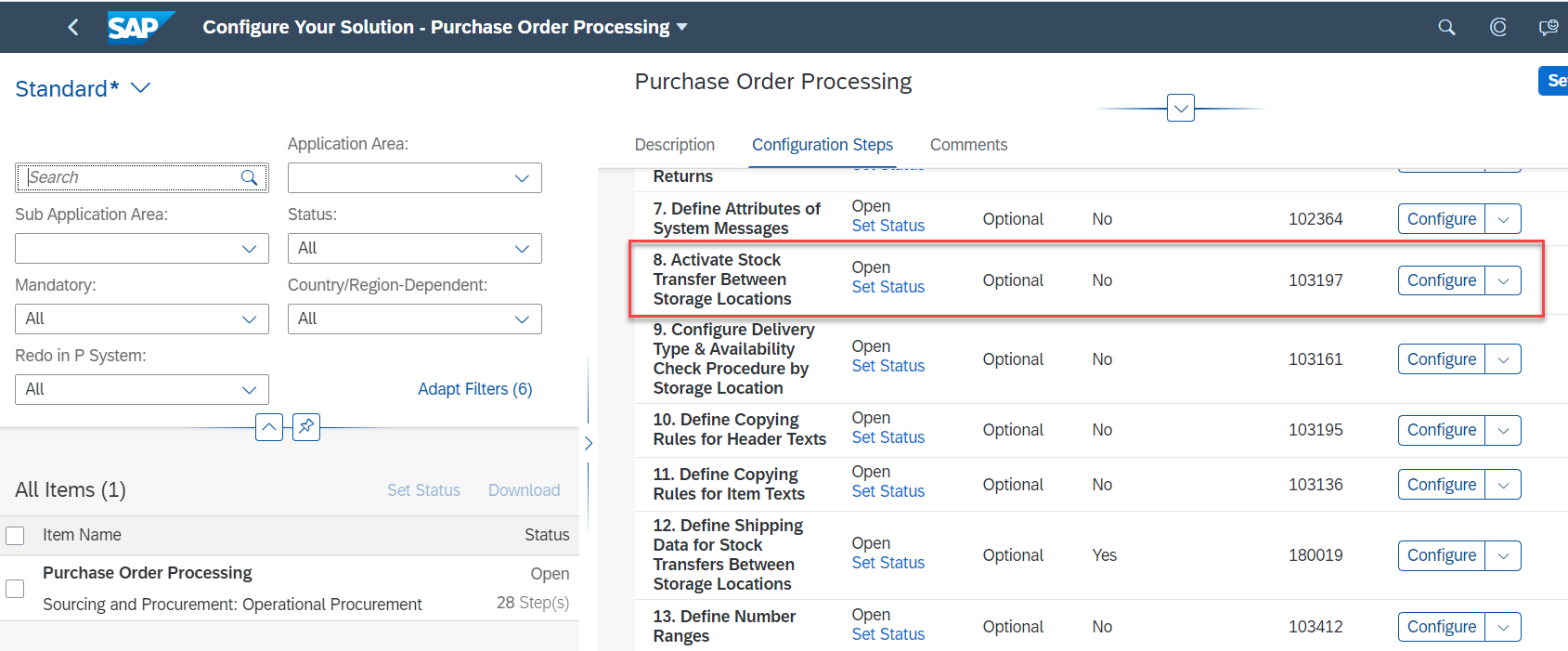Click Configure for step 9 Delivery Type

(x=1442, y=359)
